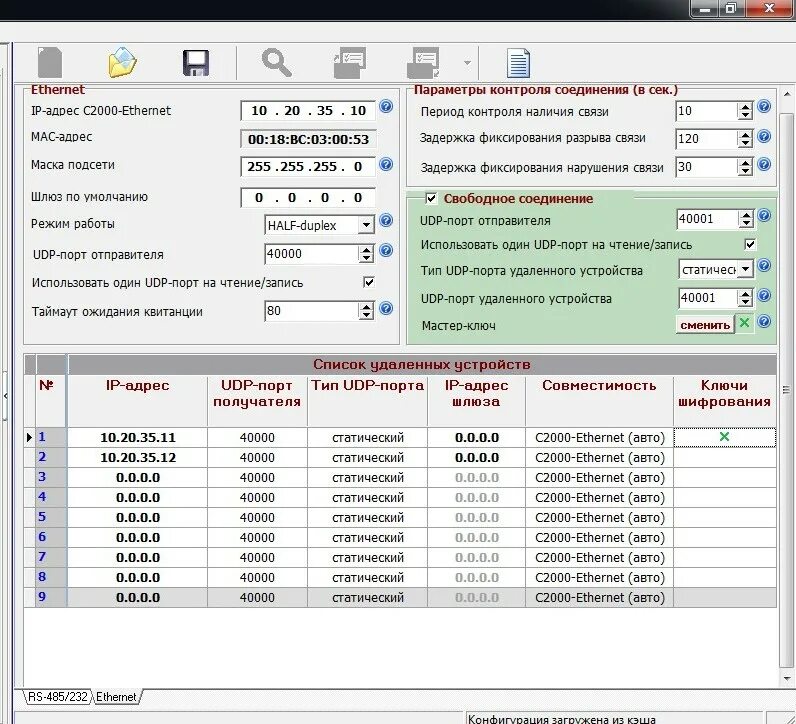Decrease Задержка фиксирования разрыва связи value
The height and width of the screenshot is (724, 796).
pos(745,143)
